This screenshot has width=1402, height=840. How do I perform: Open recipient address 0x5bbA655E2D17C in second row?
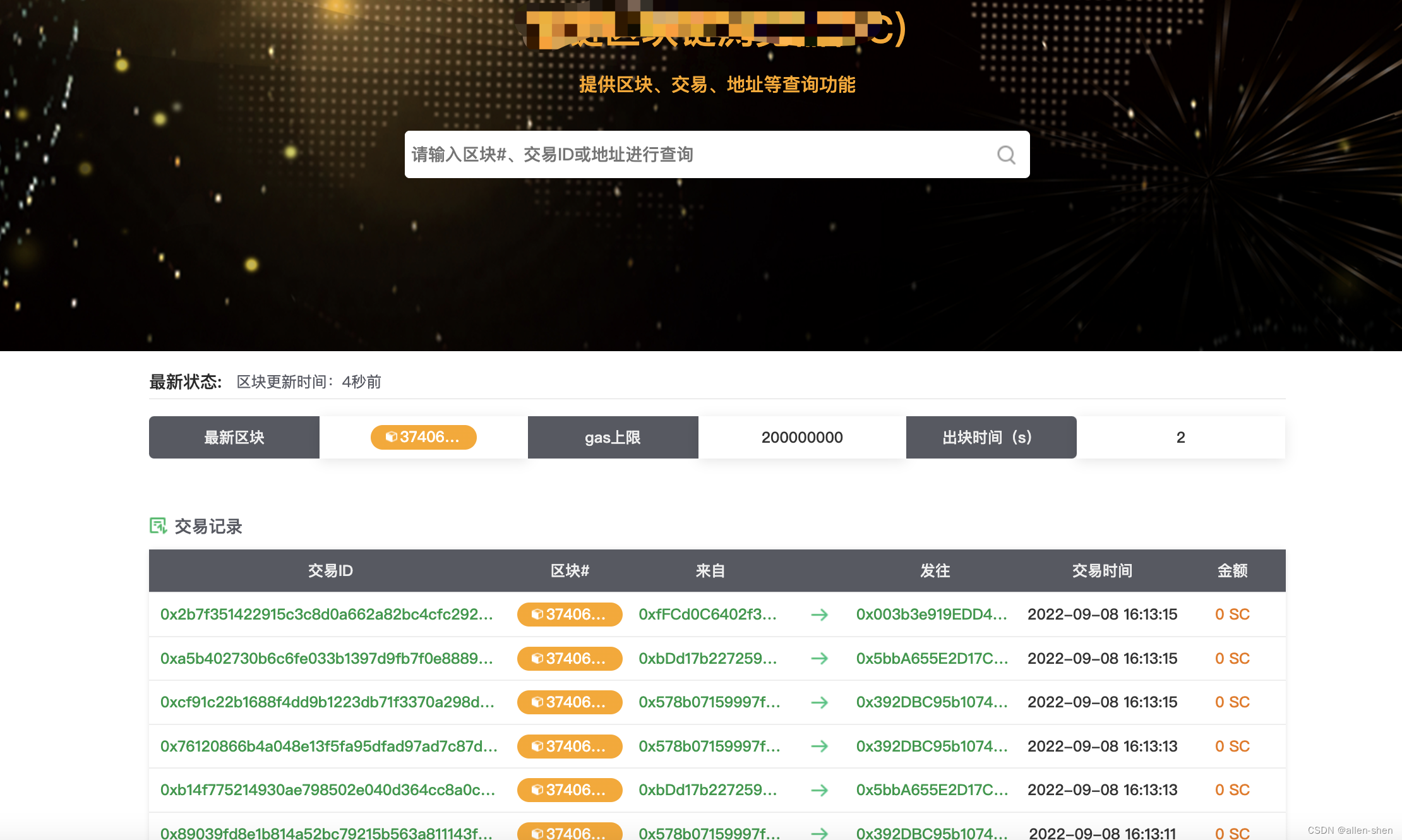click(x=932, y=659)
